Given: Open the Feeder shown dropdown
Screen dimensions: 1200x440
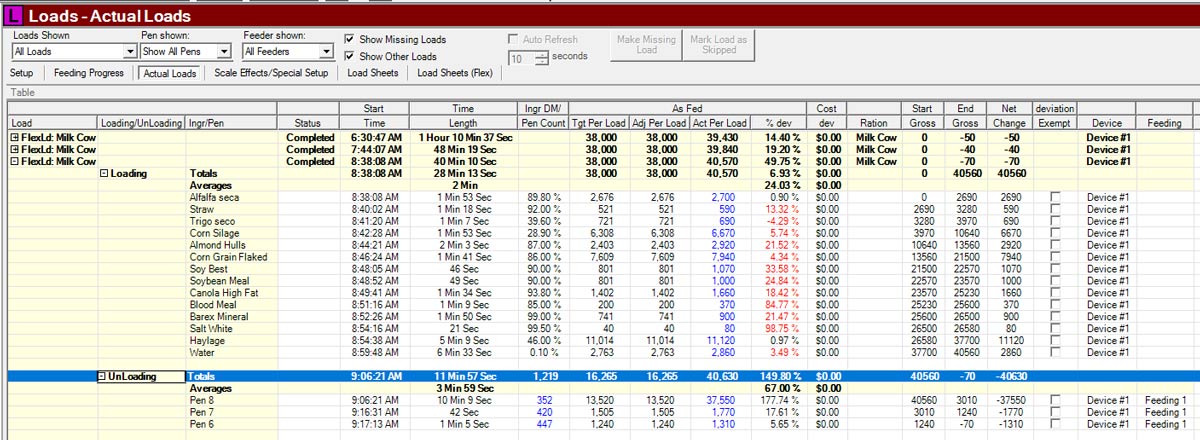Looking at the screenshot, I should coord(327,51).
